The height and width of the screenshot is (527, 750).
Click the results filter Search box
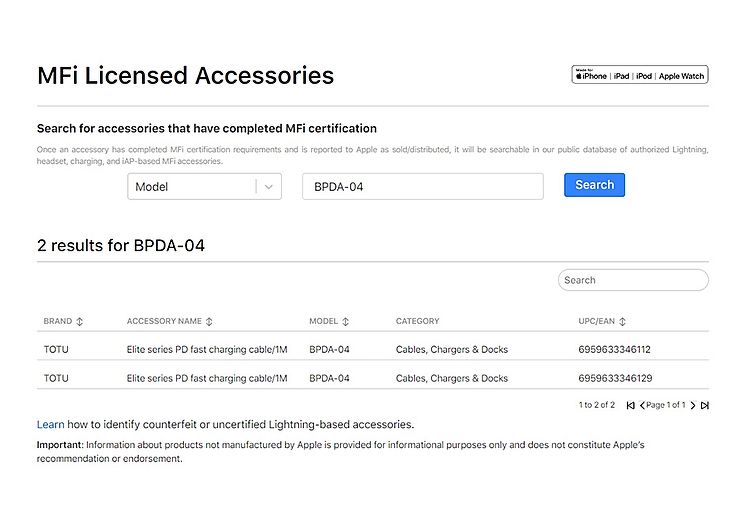[x=633, y=280]
